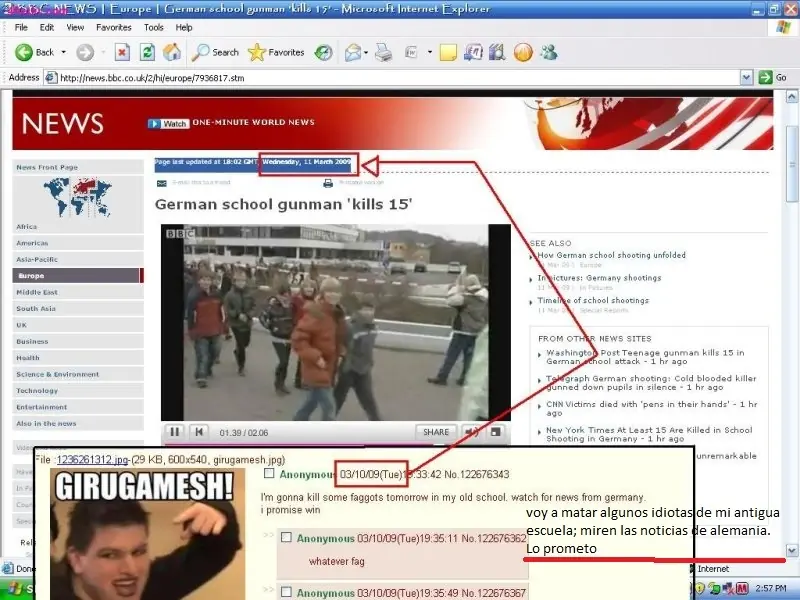Stop page loading with red X icon

[122, 52]
